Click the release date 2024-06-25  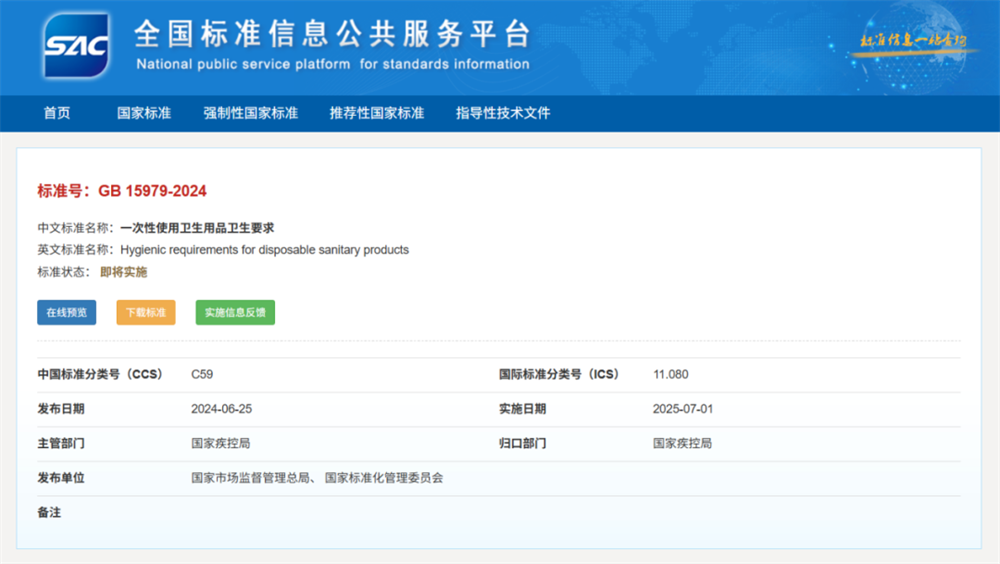coord(221,409)
